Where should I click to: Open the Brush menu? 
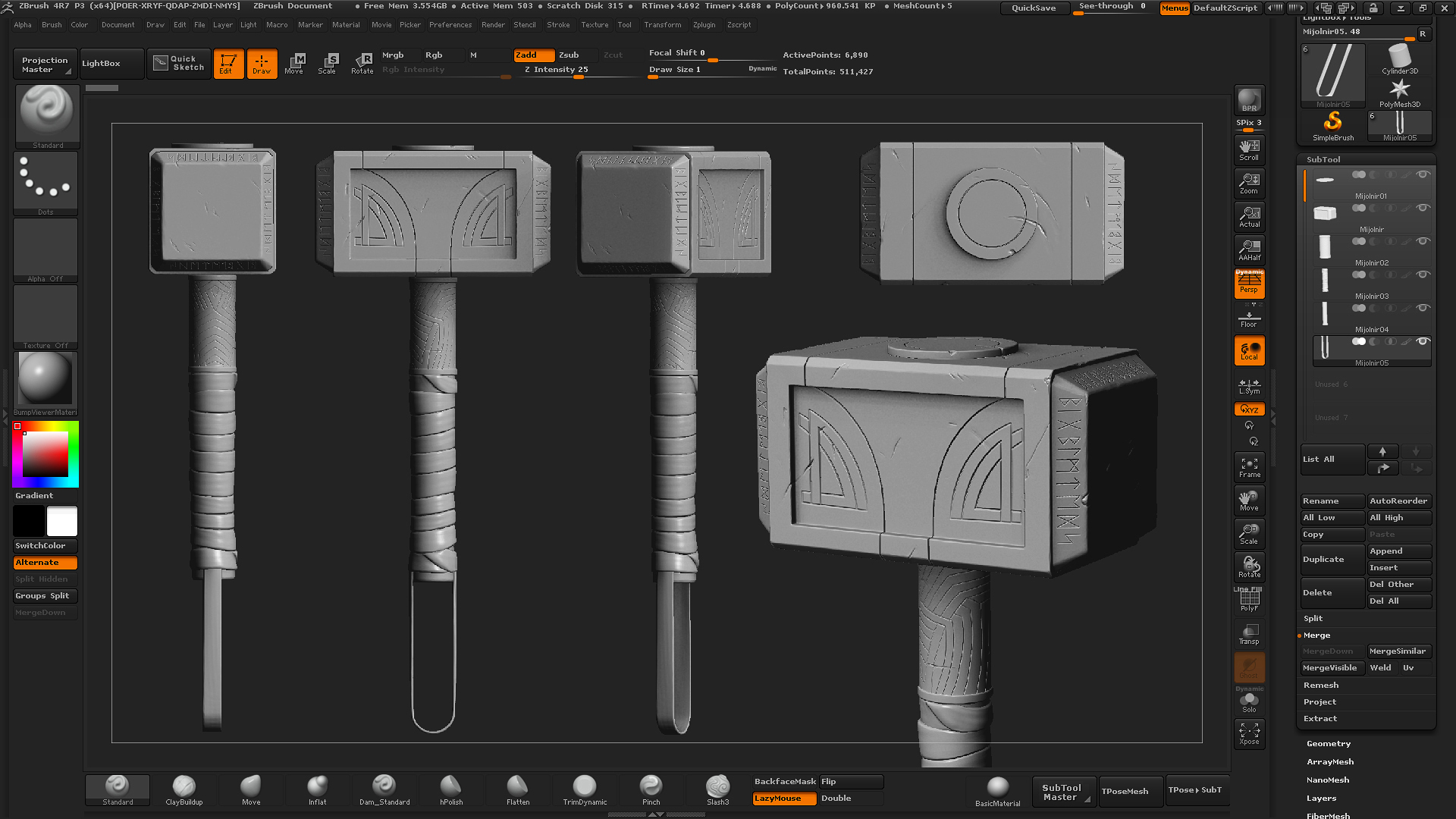[x=52, y=25]
